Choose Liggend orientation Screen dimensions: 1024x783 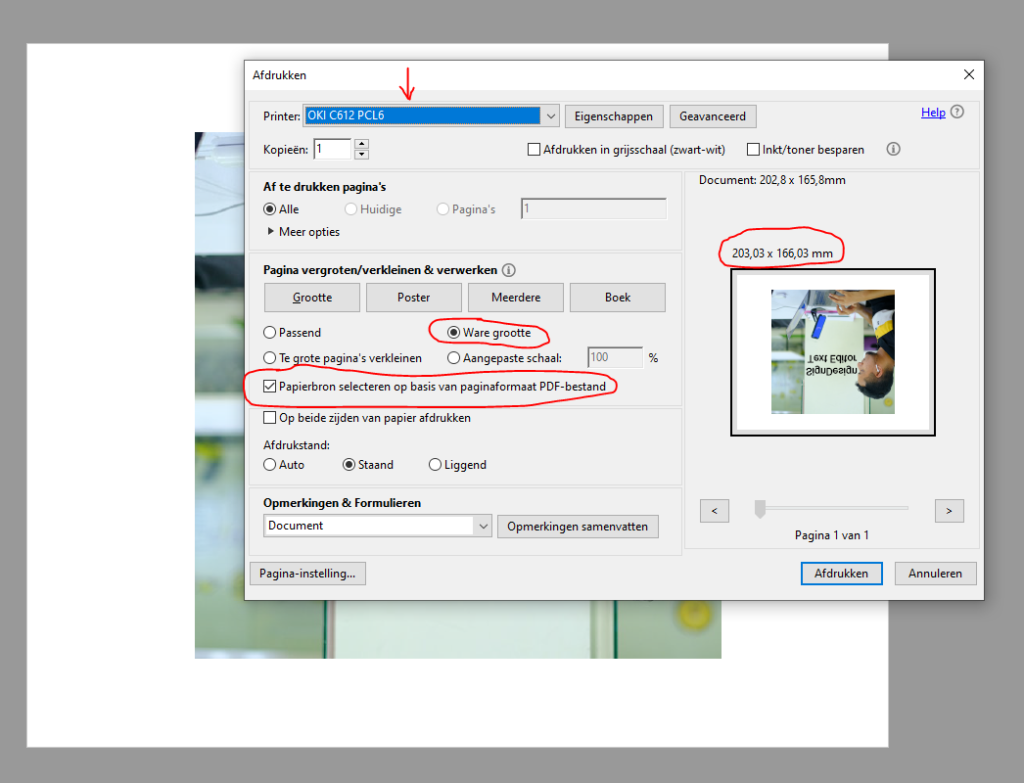pyautogui.click(x=435, y=465)
